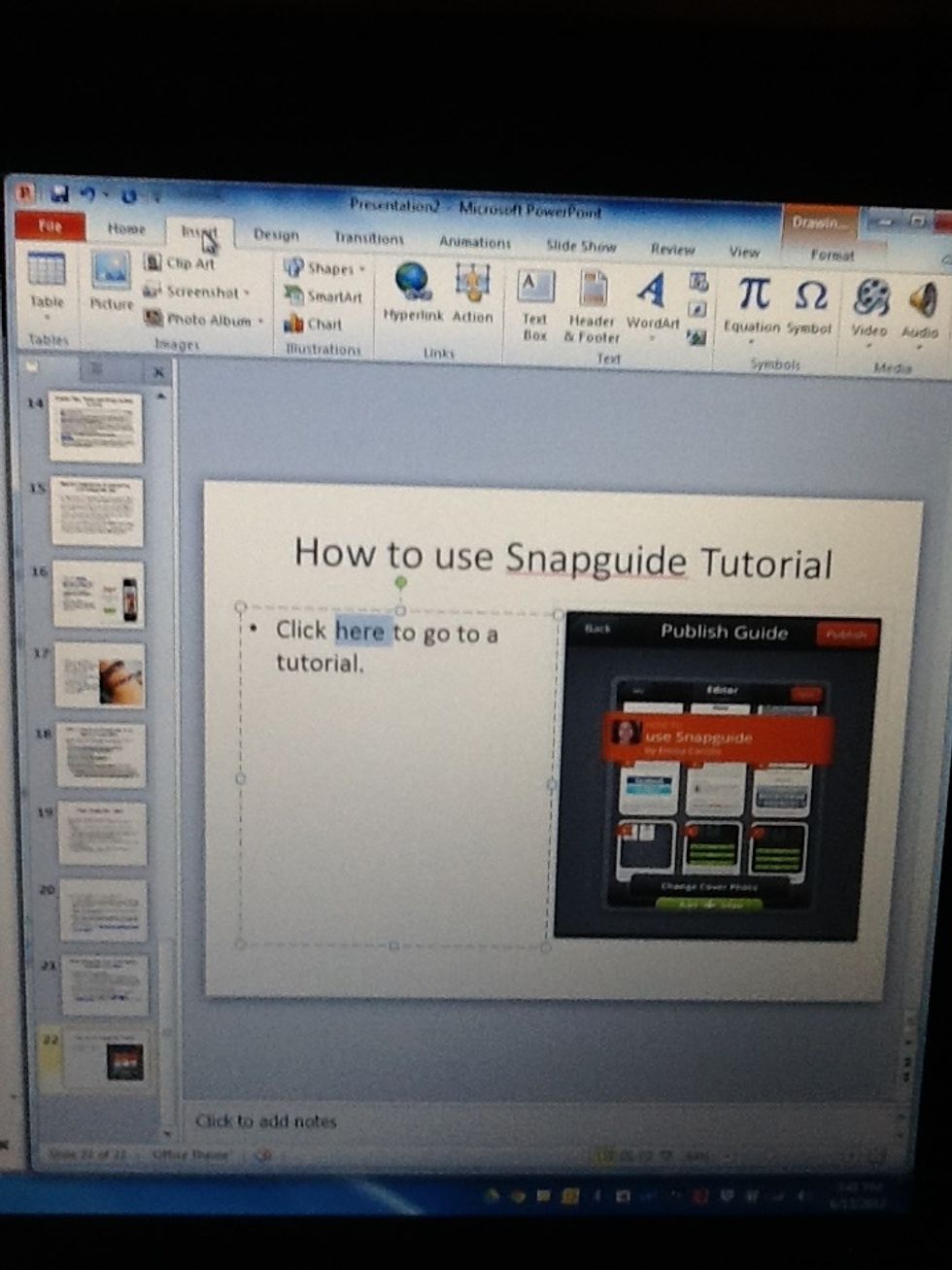The height and width of the screenshot is (1270, 952).
Task: Open the Animations tab
Action: [474, 242]
